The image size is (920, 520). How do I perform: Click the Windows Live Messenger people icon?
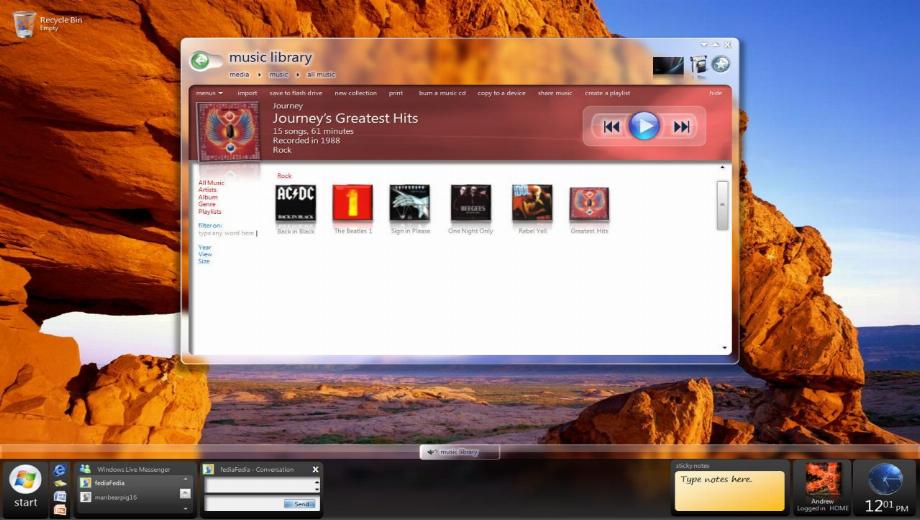pyautogui.click(x=85, y=469)
